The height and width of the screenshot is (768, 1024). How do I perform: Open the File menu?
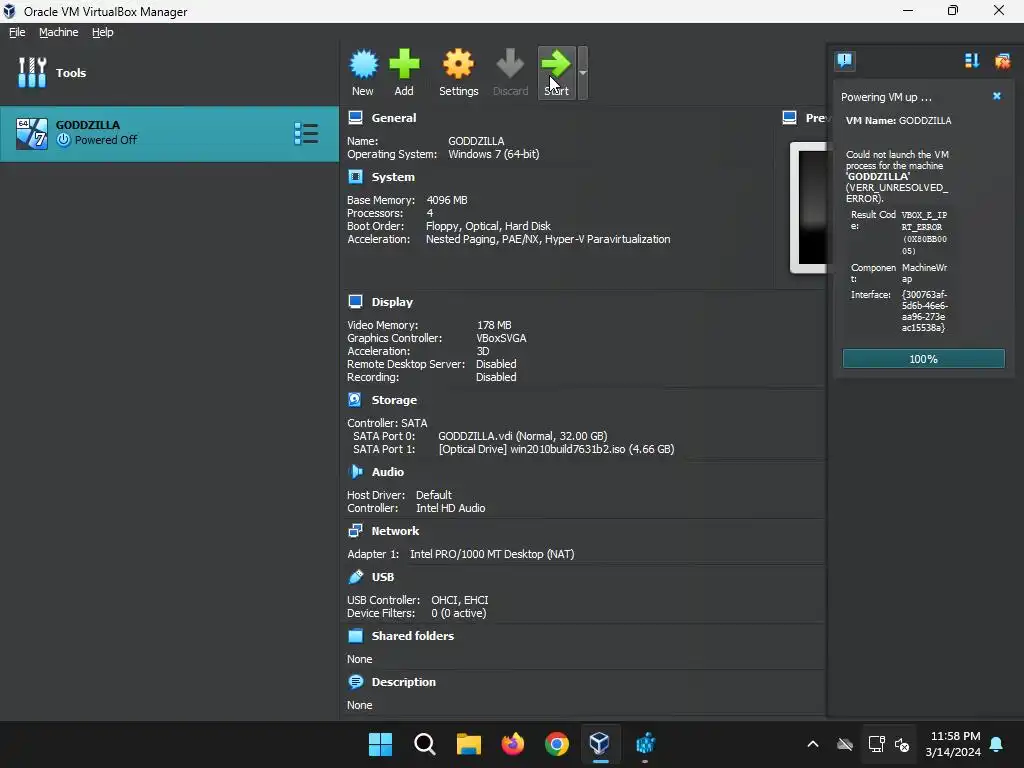[17, 32]
